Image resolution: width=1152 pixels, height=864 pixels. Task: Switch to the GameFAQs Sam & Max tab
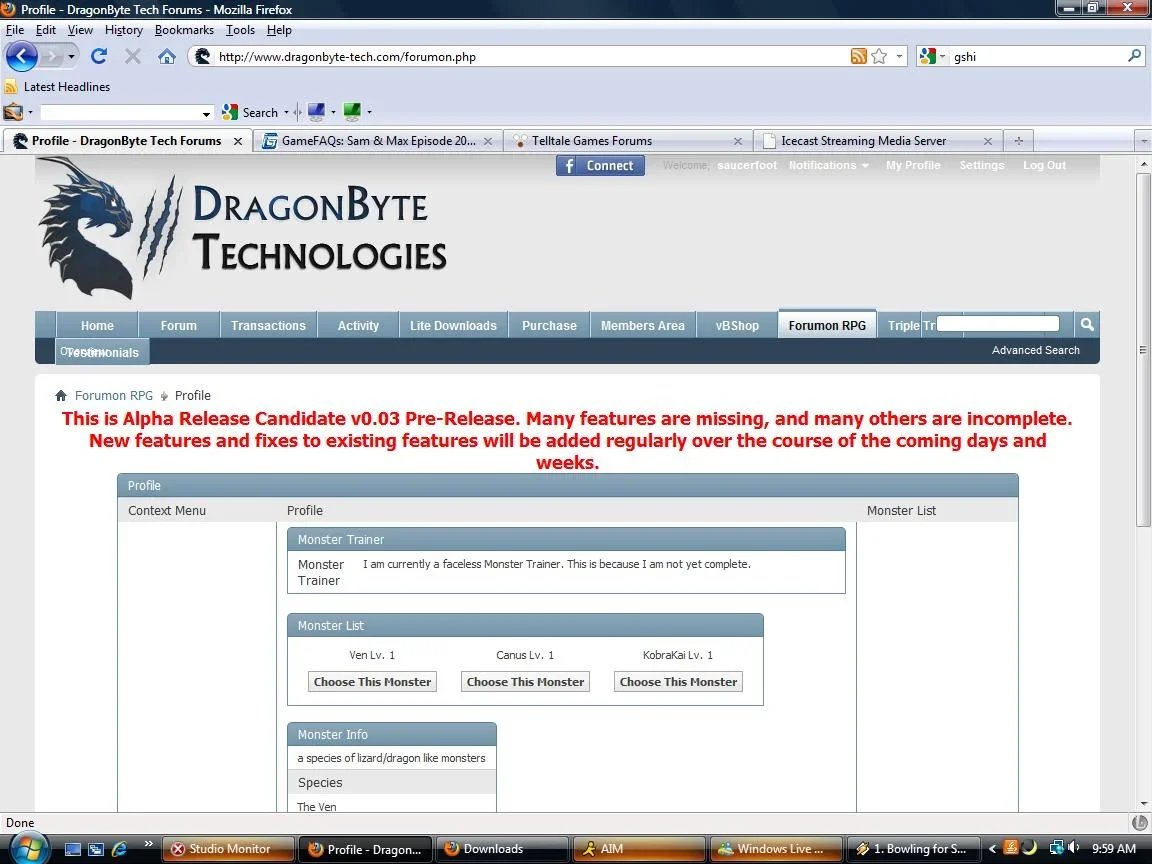(378, 140)
